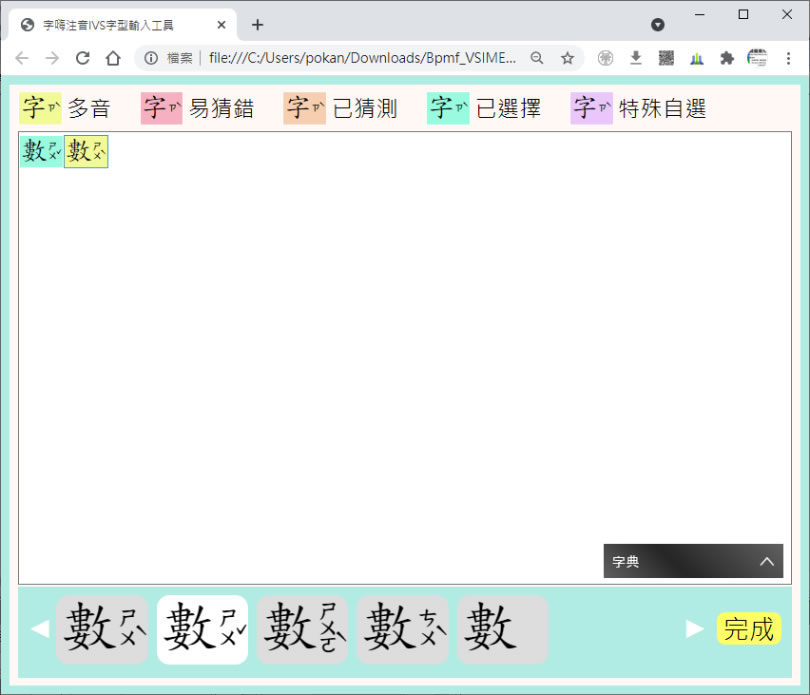This screenshot has width=810, height=695.
Task: Show next candidates with right triangle arrow
Action: point(694,629)
